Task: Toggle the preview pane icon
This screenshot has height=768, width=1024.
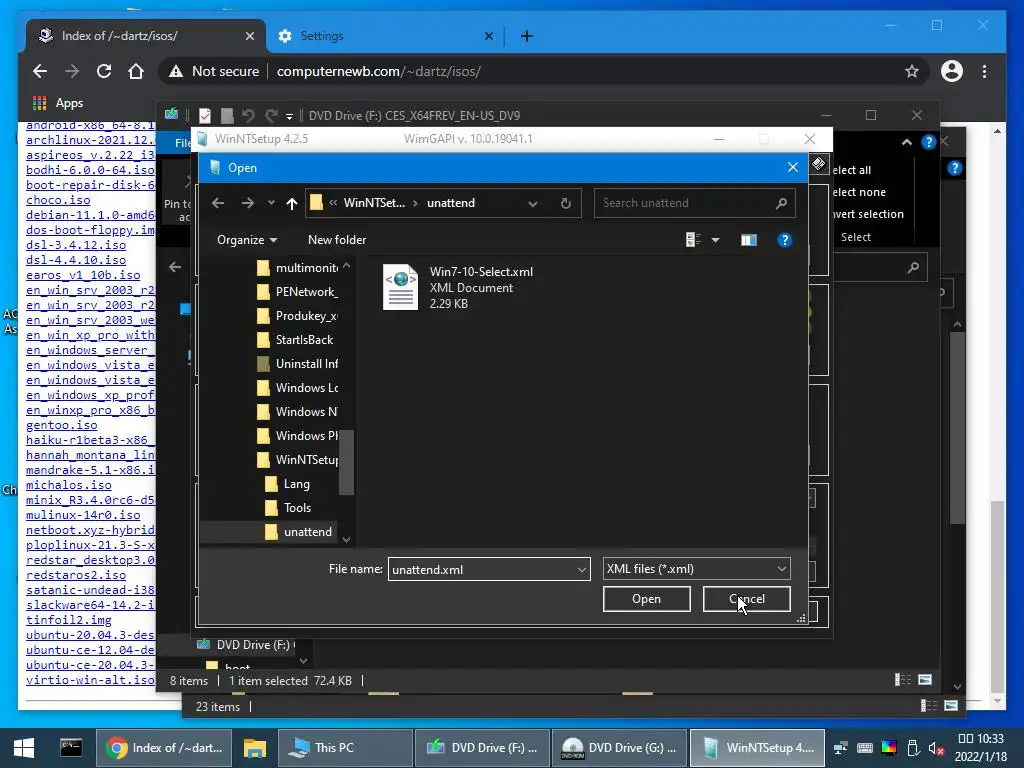Action: click(x=749, y=240)
